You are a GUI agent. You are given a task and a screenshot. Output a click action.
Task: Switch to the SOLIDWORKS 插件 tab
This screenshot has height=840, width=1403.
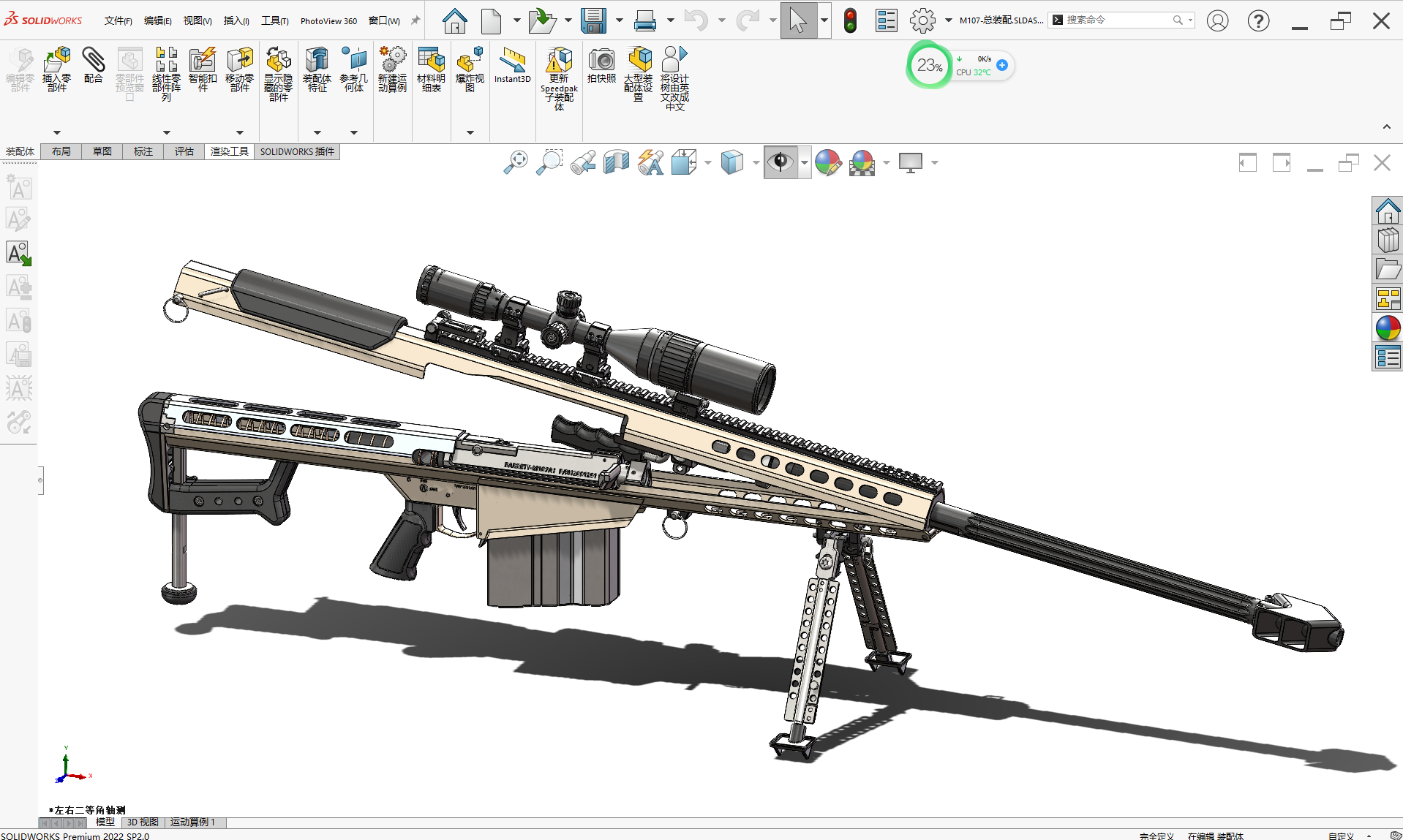297,151
